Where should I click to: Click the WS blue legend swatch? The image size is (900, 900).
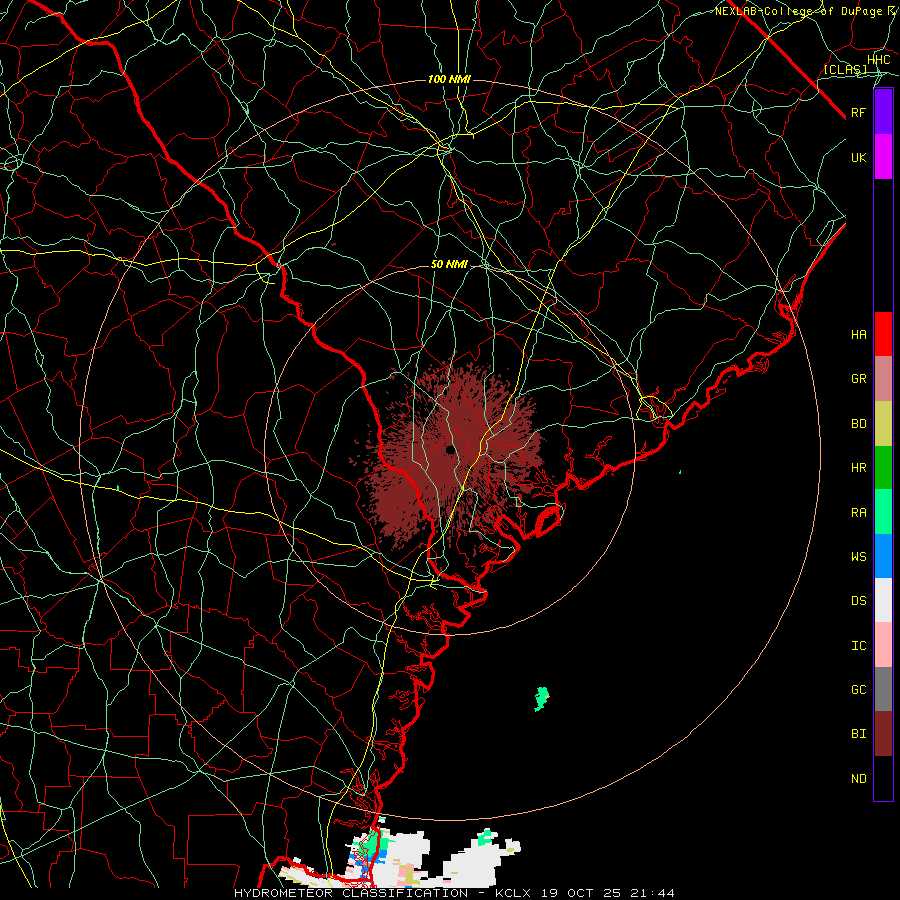(883, 556)
